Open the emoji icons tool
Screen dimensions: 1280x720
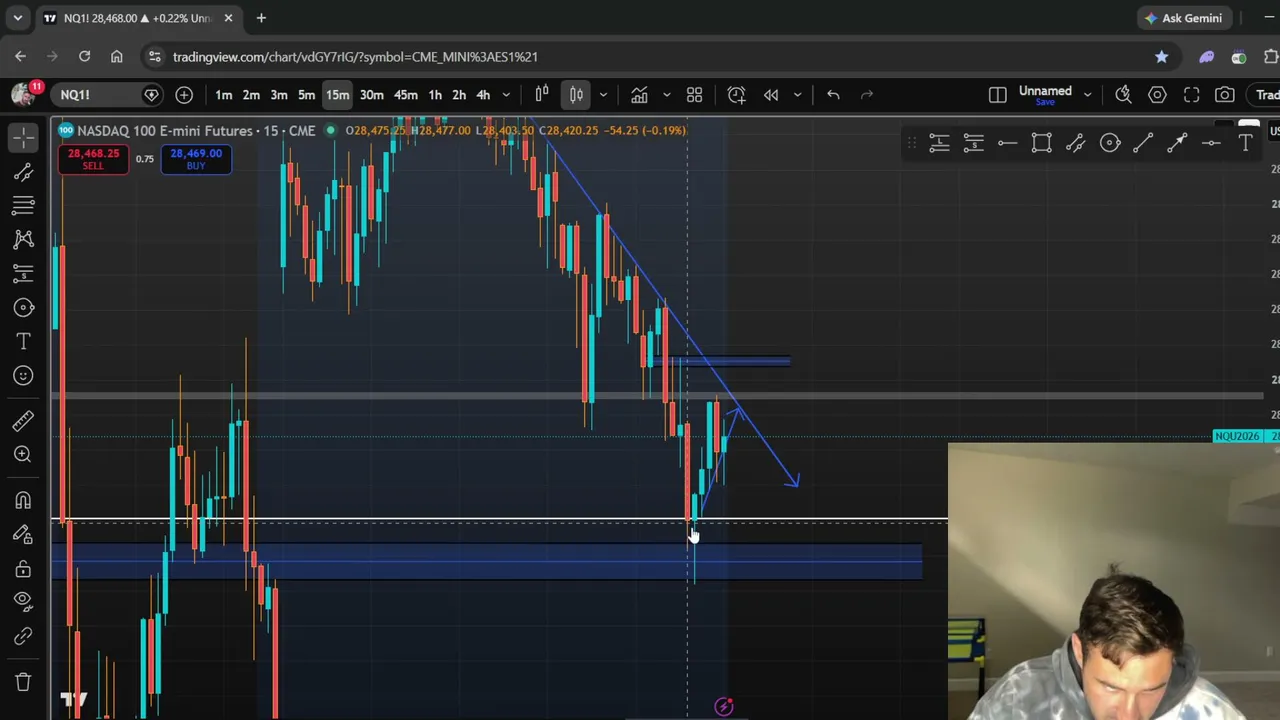[x=24, y=376]
